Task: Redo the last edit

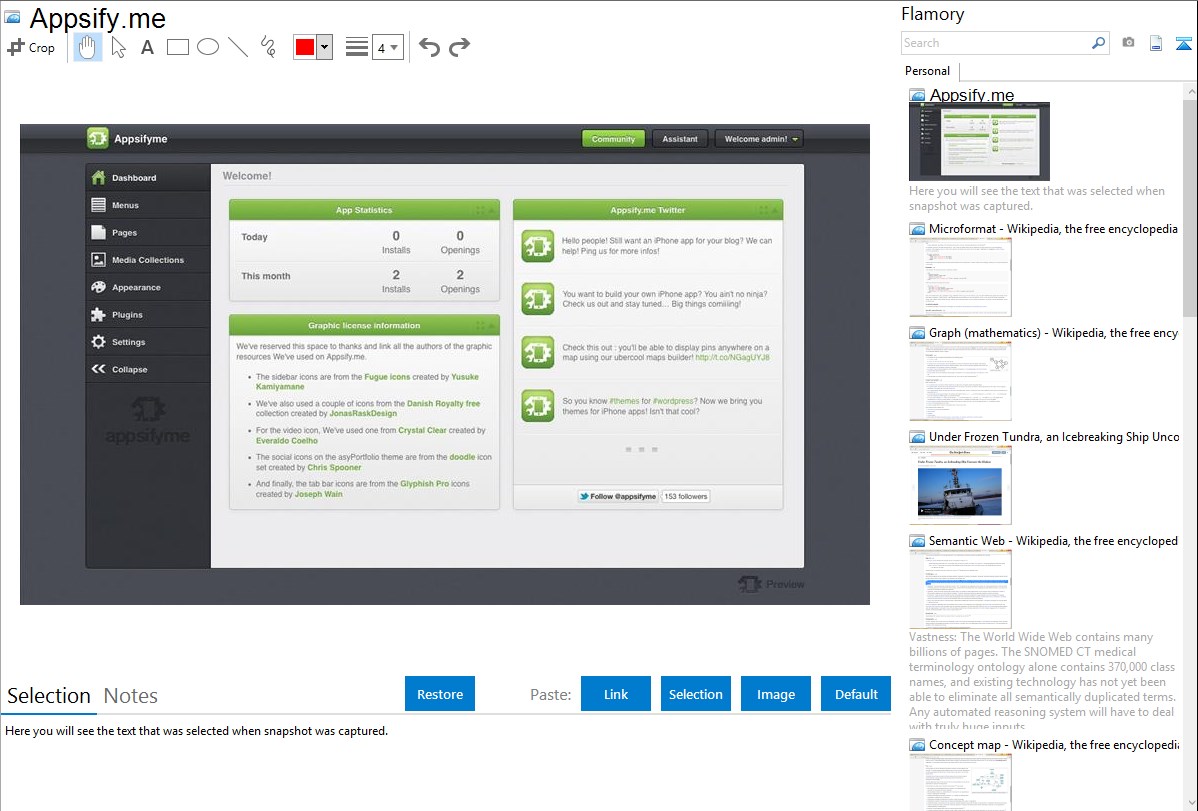Action: (459, 47)
